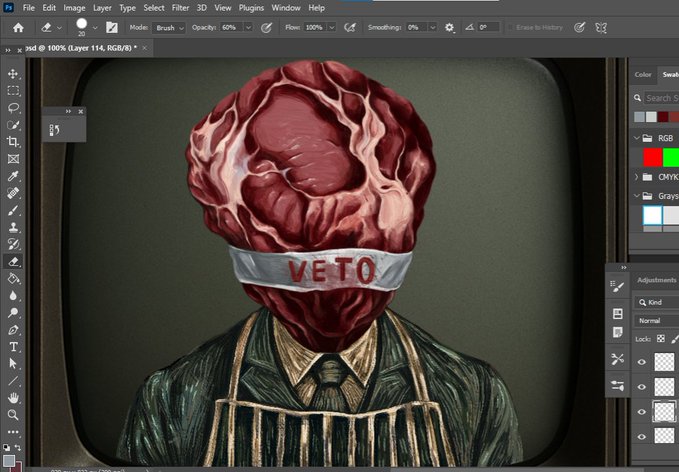This screenshot has width=679, height=472.
Task: Select the Crop tool
Action: click(13, 142)
